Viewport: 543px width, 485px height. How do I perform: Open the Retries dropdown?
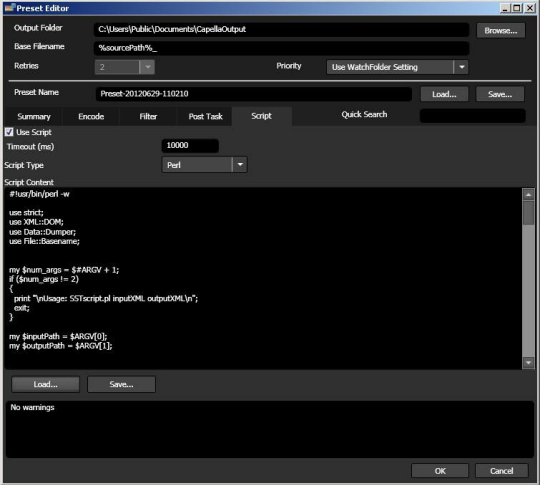125,67
